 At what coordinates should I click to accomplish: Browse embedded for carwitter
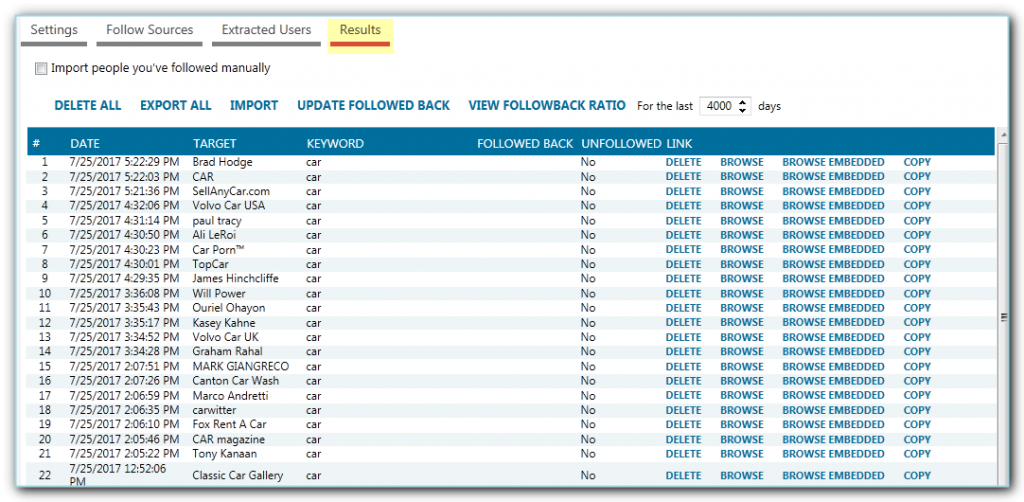pyautogui.click(x=833, y=411)
